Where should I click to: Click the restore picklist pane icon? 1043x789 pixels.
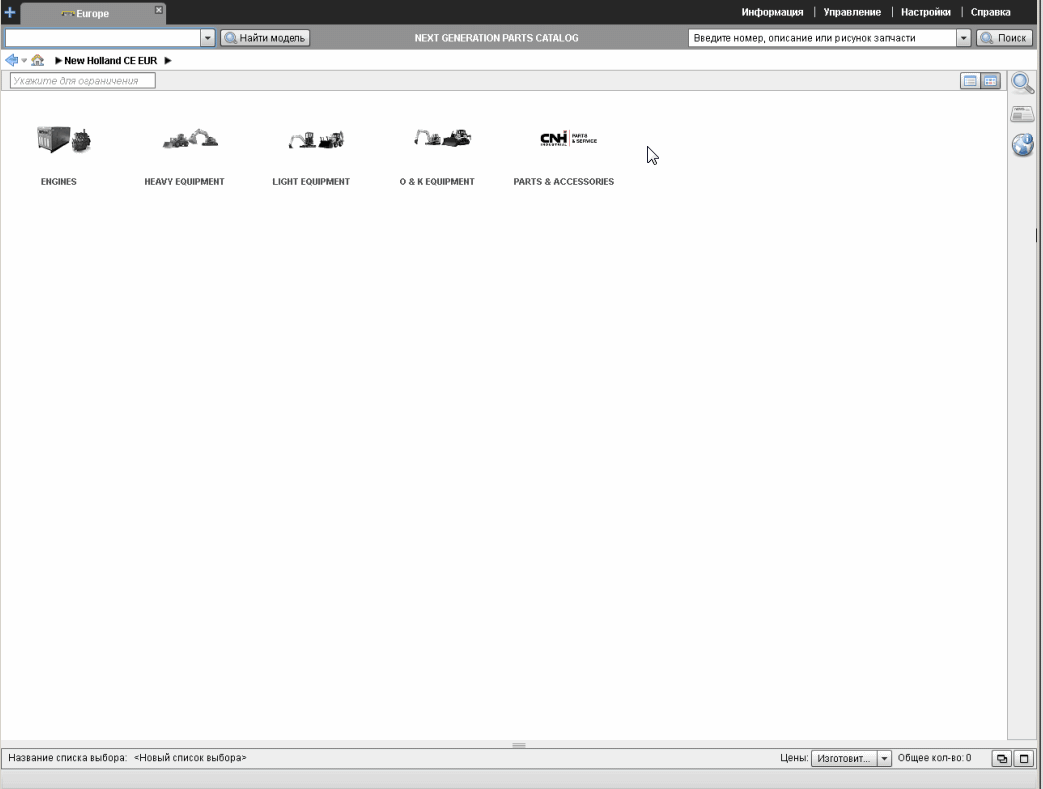pos(1002,758)
